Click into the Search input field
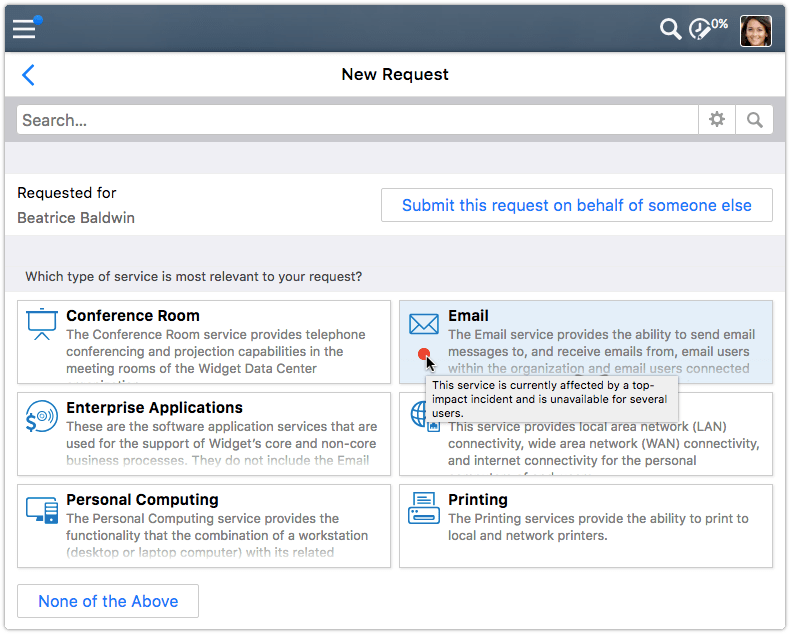Screen dimensions: 790x634 tap(357, 120)
